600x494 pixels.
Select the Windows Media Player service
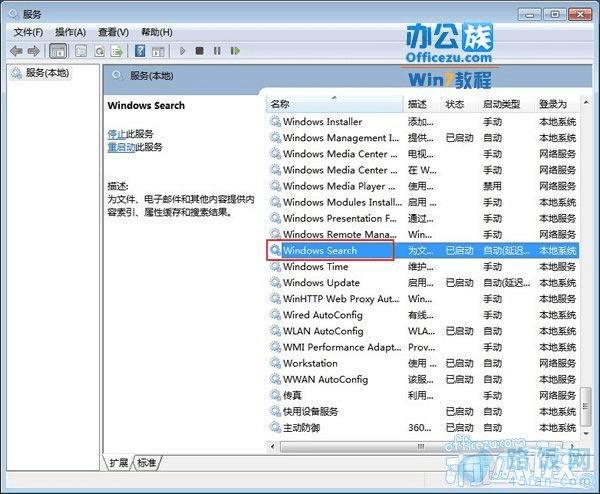pyautogui.click(x=423, y=186)
